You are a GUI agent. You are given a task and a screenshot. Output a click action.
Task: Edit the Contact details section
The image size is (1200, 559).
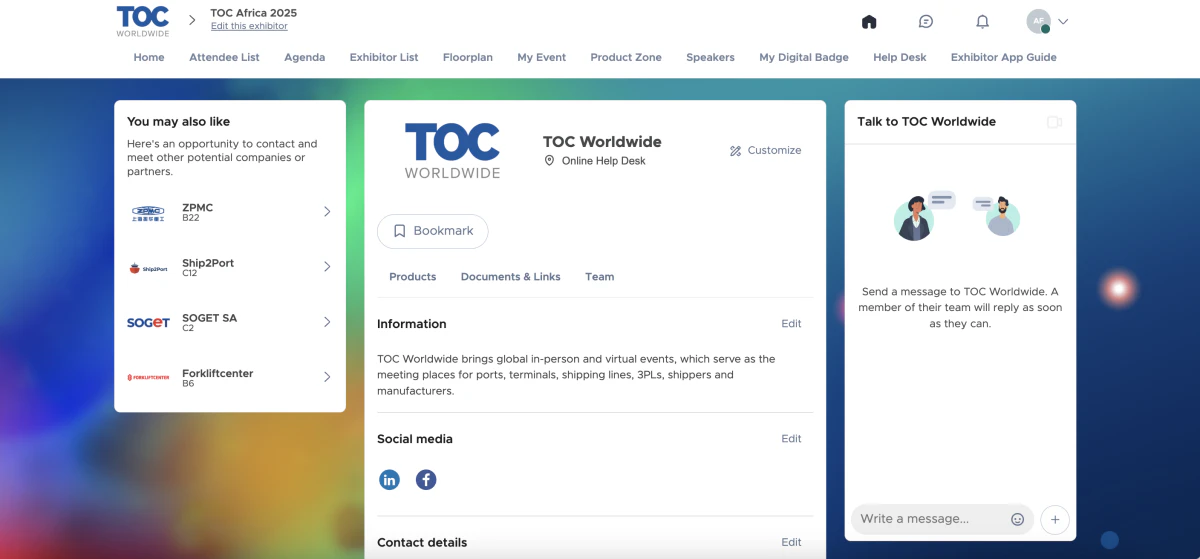(791, 543)
